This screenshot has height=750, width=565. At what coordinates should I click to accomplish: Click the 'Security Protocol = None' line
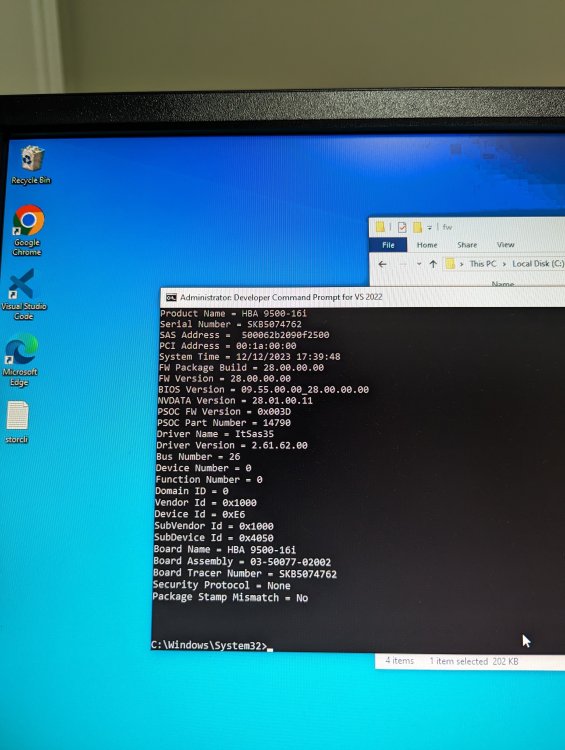click(x=221, y=585)
